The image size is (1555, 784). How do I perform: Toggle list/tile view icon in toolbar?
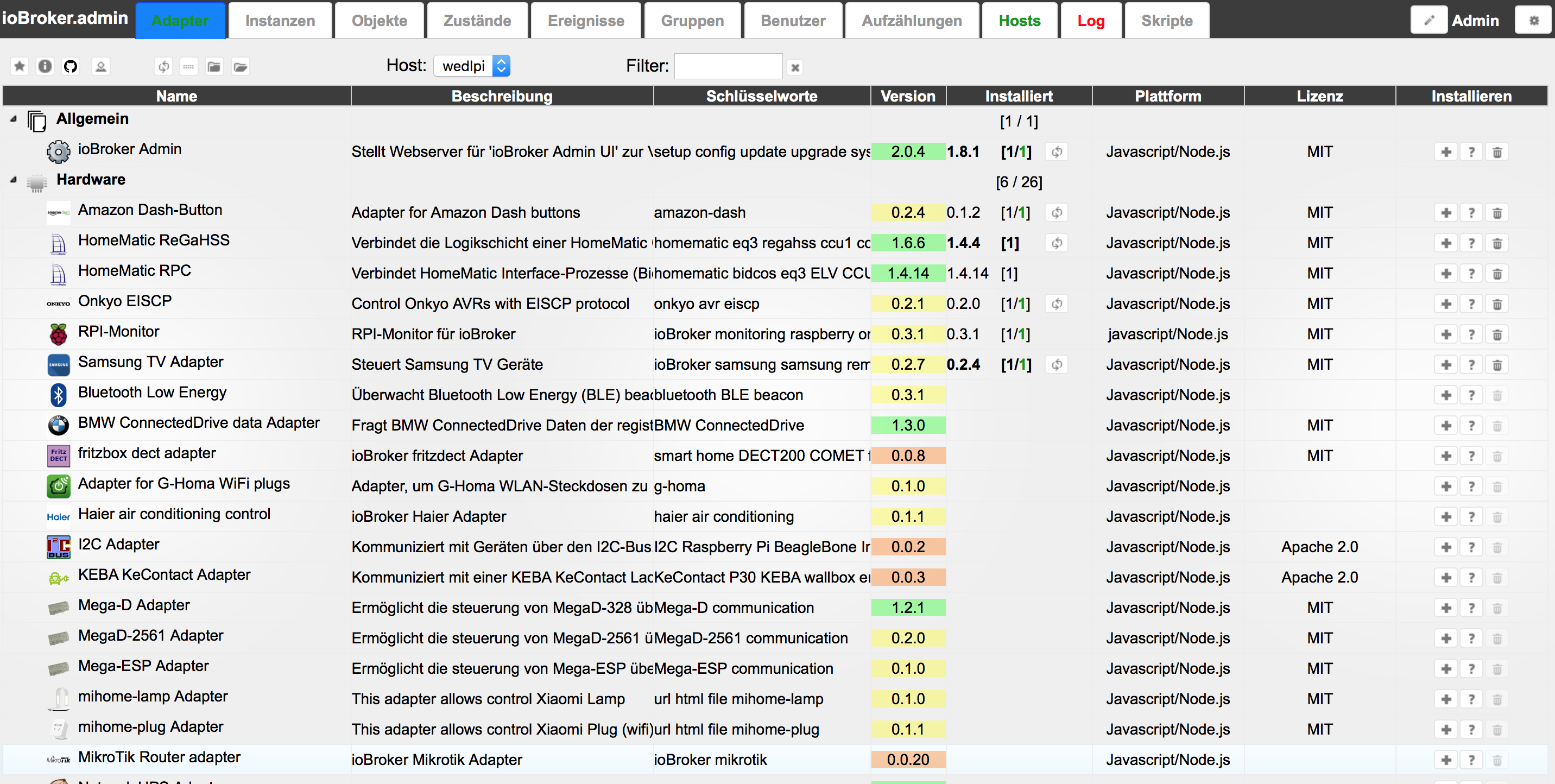(x=188, y=66)
